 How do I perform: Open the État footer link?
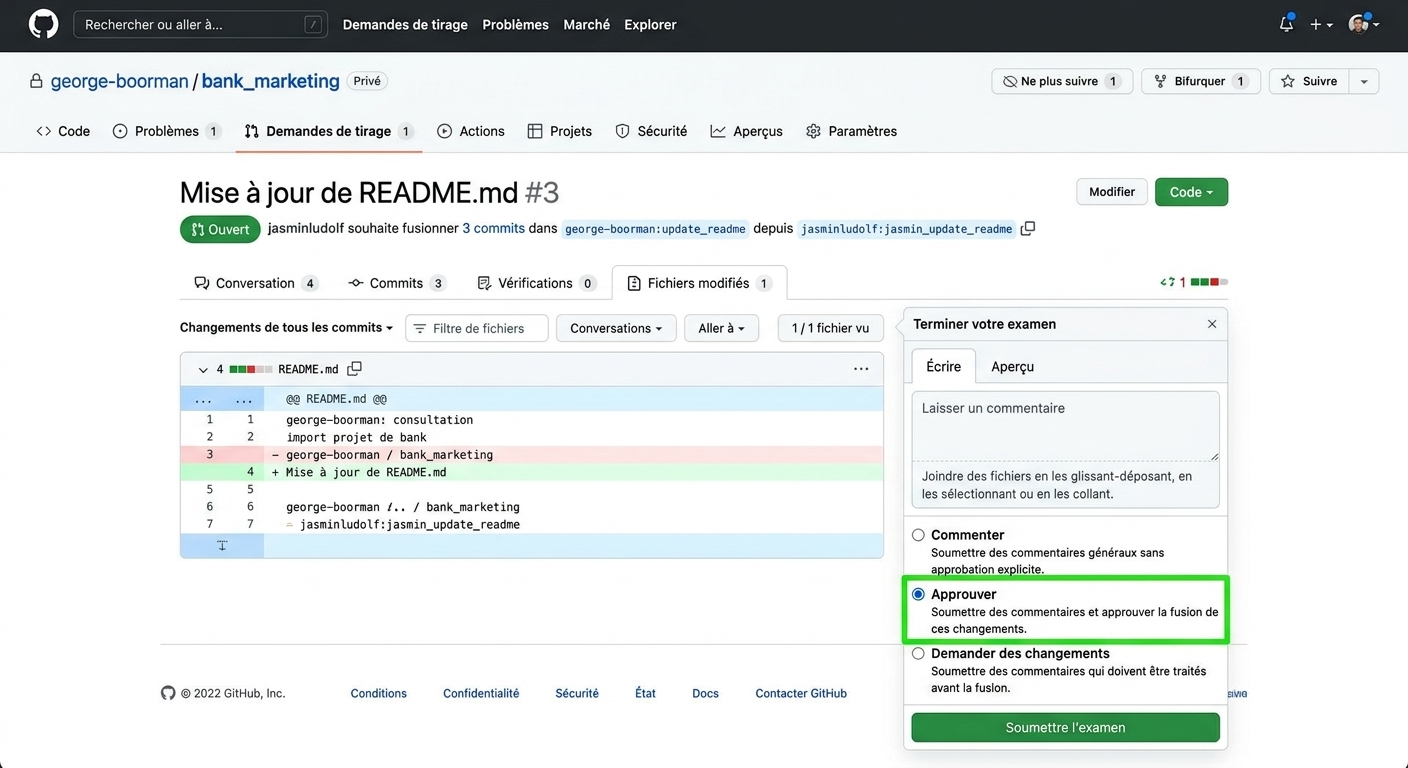pyautogui.click(x=645, y=693)
